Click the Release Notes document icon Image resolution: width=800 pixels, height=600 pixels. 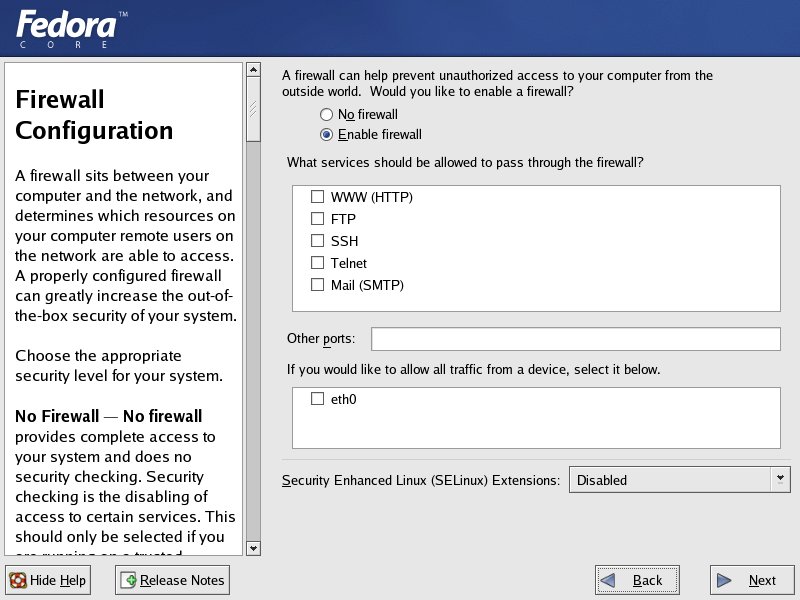pyautogui.click(x=129, y=580)
